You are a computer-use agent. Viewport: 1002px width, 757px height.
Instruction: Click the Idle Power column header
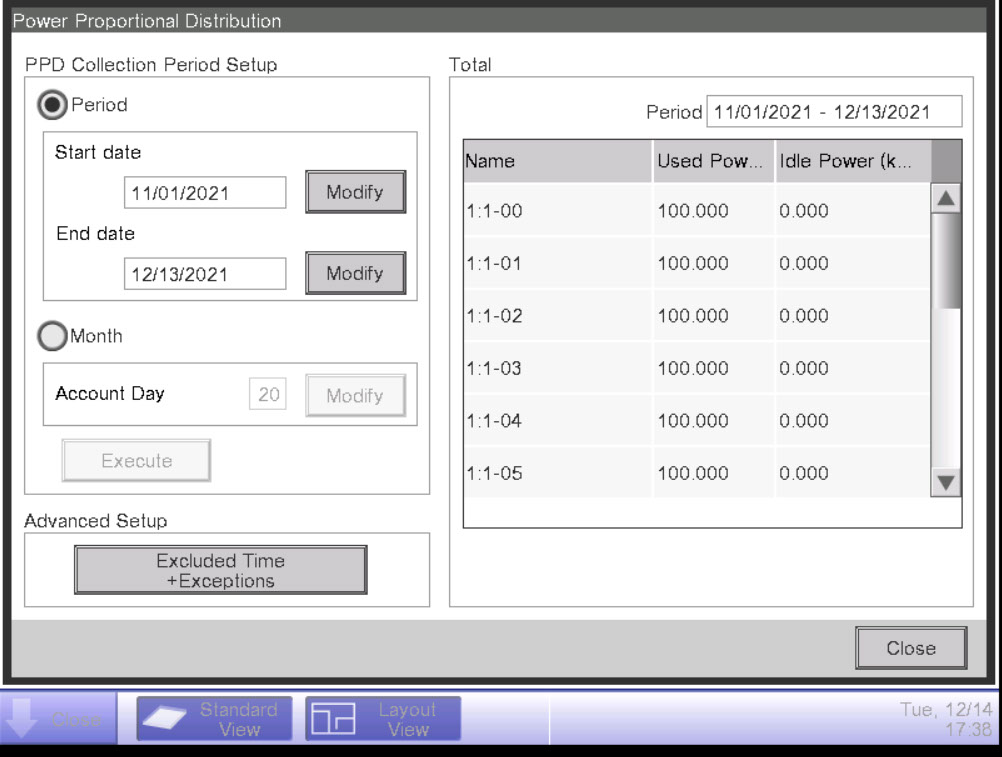tap(852, 161)
